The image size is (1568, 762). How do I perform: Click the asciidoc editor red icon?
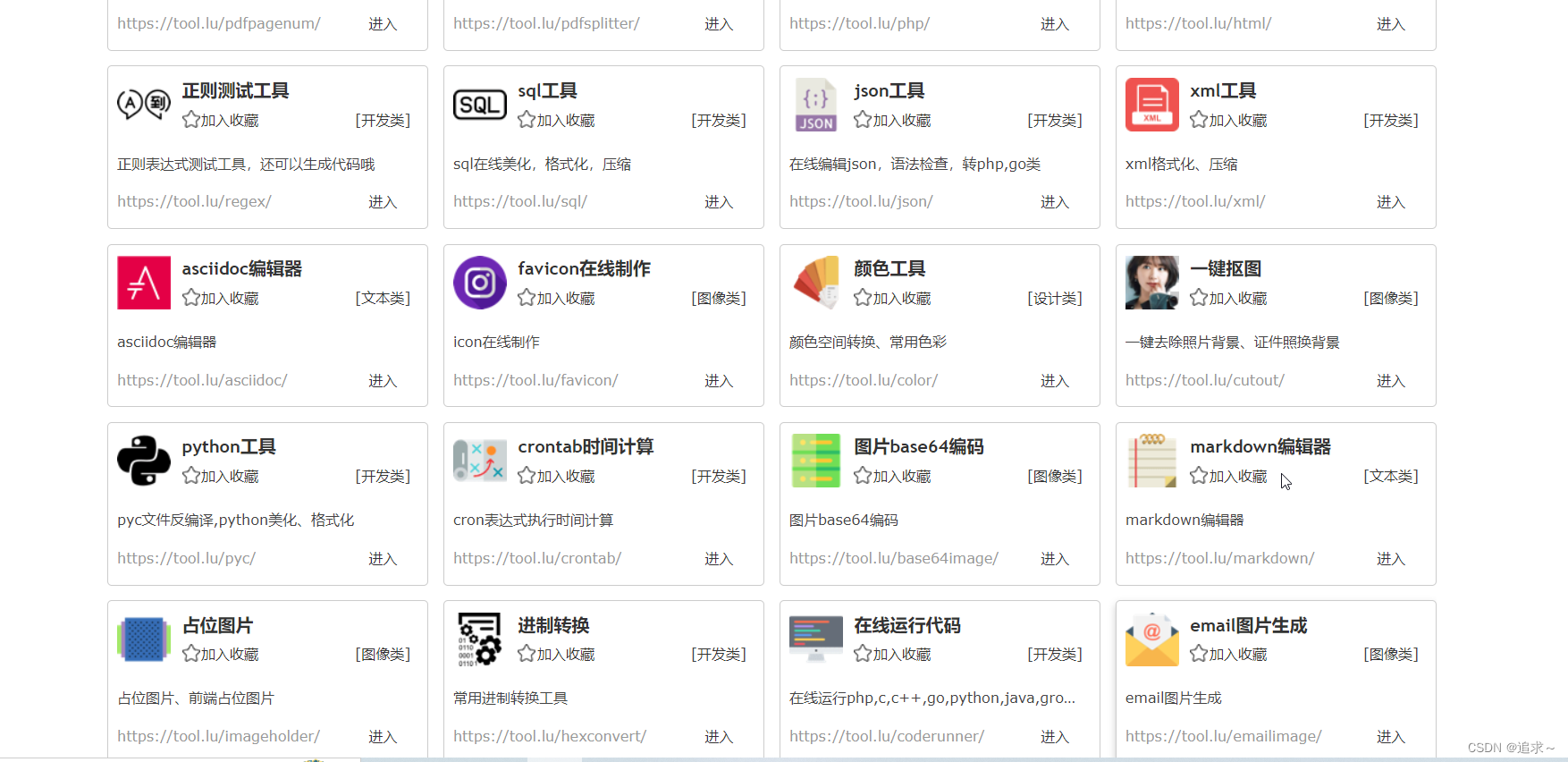pyautogui.click(x=144, y=283)
